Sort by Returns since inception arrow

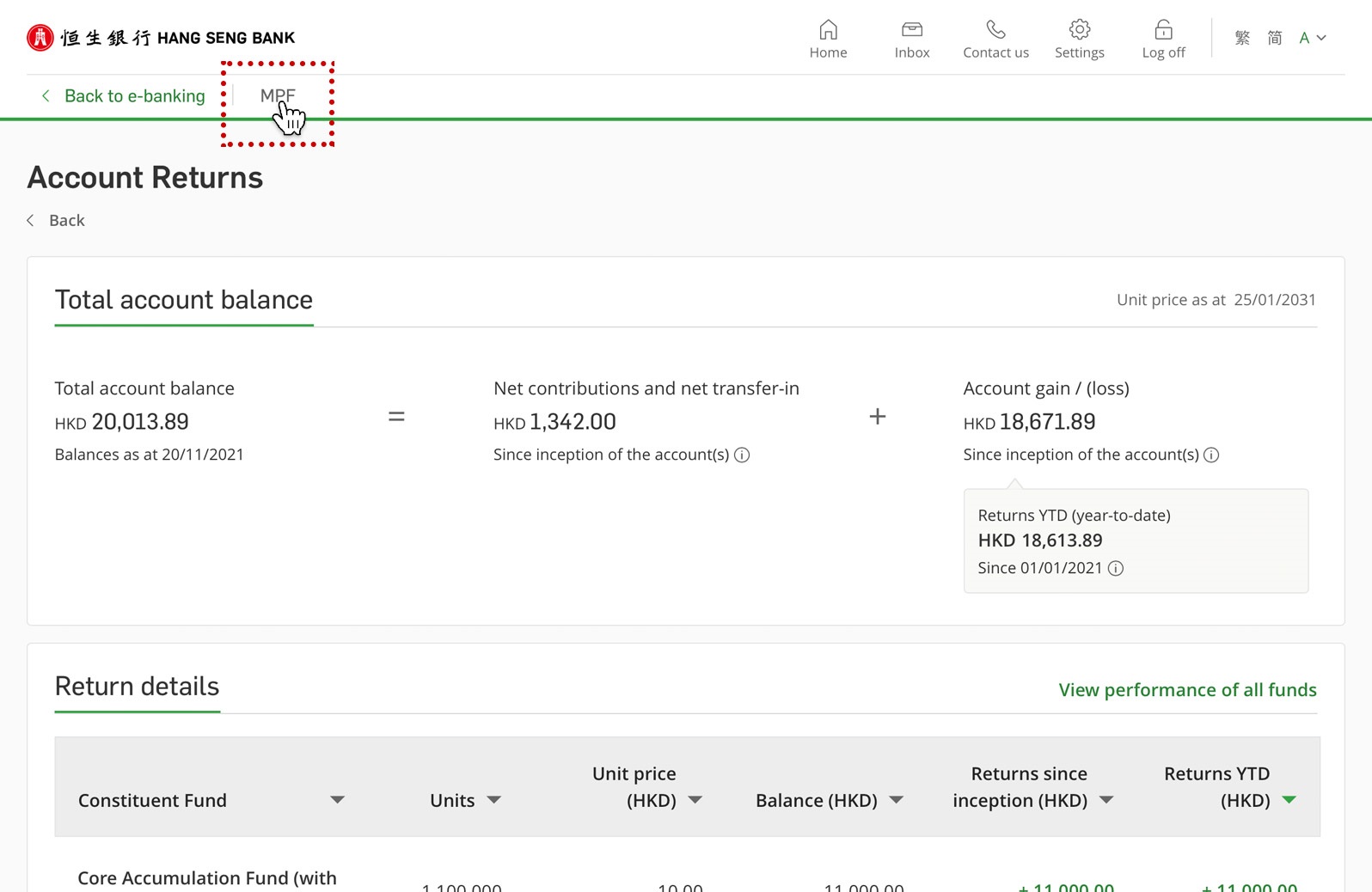coord(1106,800)
